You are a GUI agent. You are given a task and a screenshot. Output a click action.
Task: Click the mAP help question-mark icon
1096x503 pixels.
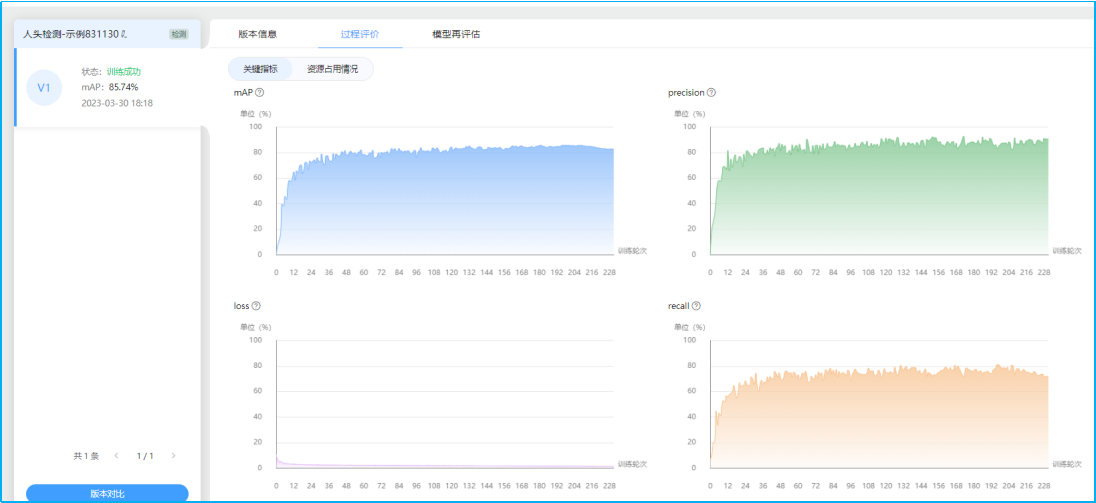tap(259, 93)
